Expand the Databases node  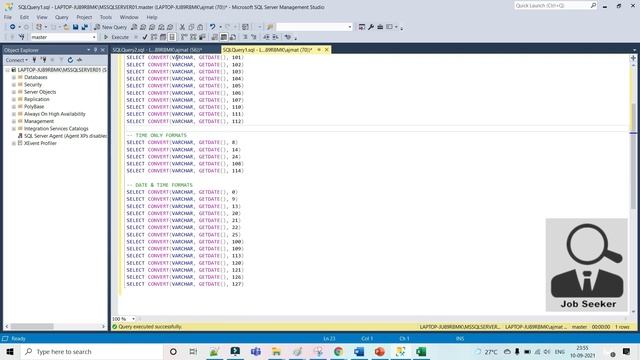(x=14, y=77)
